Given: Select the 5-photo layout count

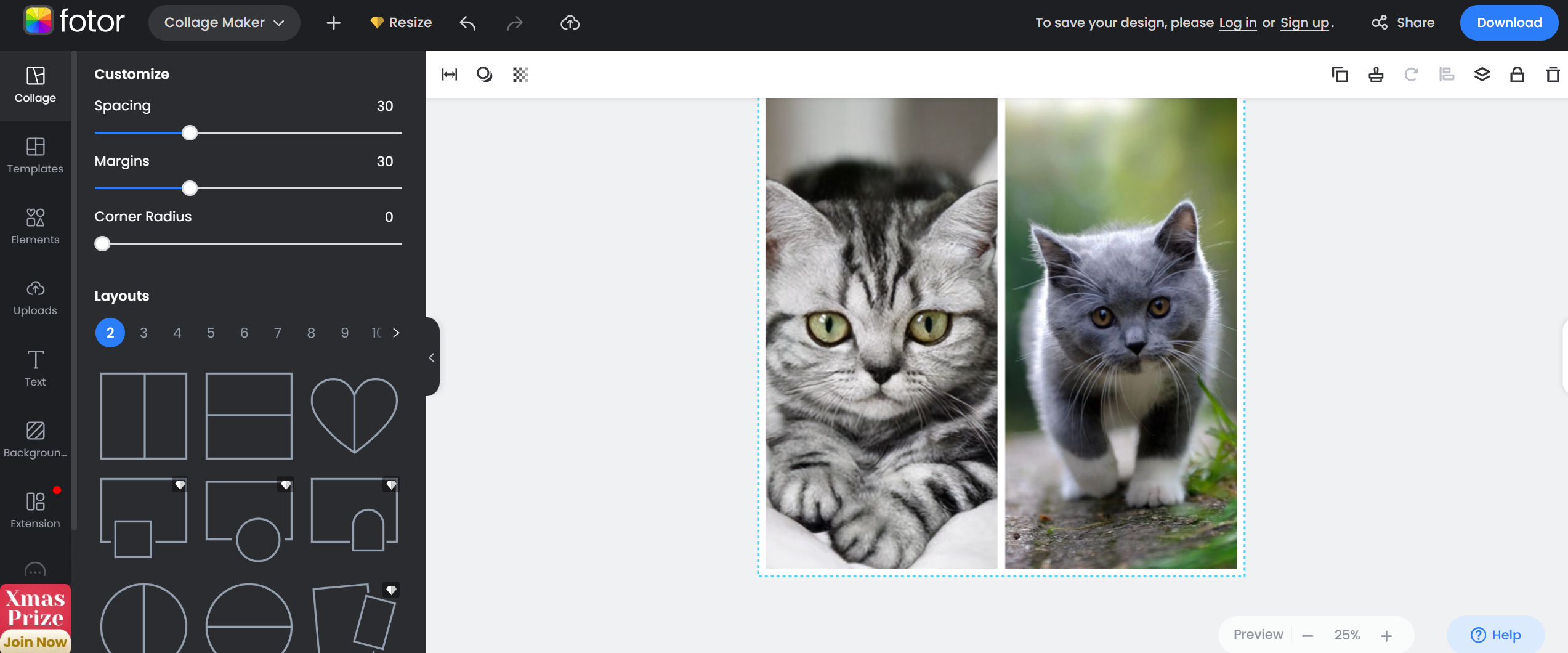Looking at the screenshot, I should point(211,333).
